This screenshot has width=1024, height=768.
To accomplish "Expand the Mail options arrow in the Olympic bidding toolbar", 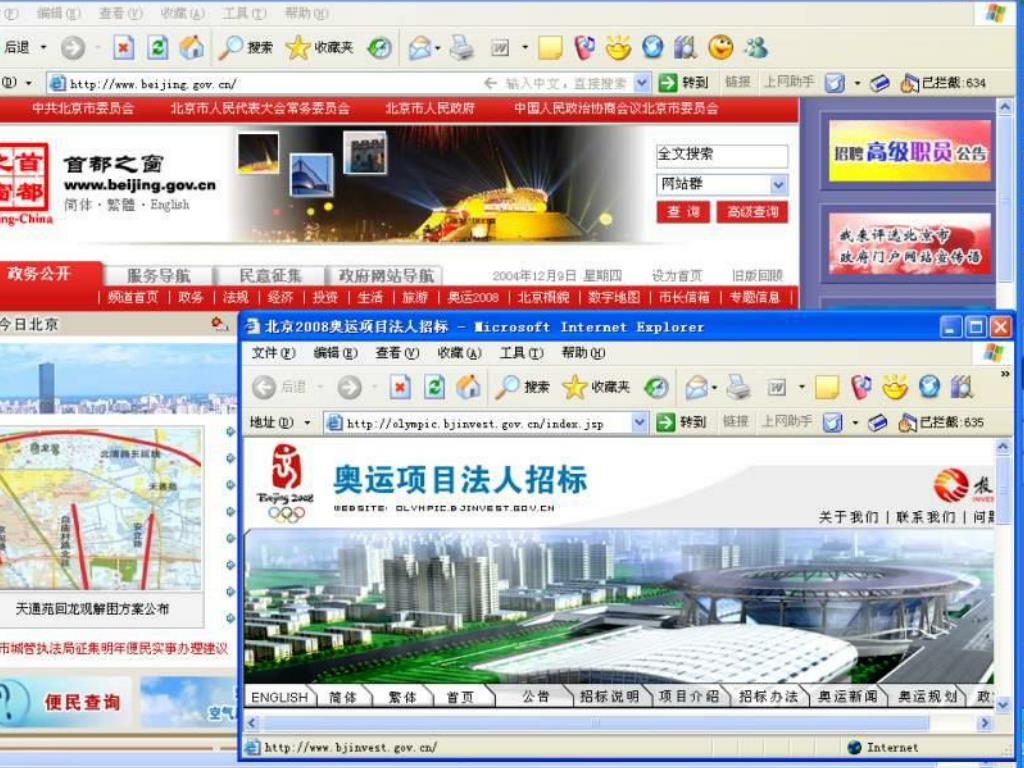I will pyautogui.click(x=714, y=388).
